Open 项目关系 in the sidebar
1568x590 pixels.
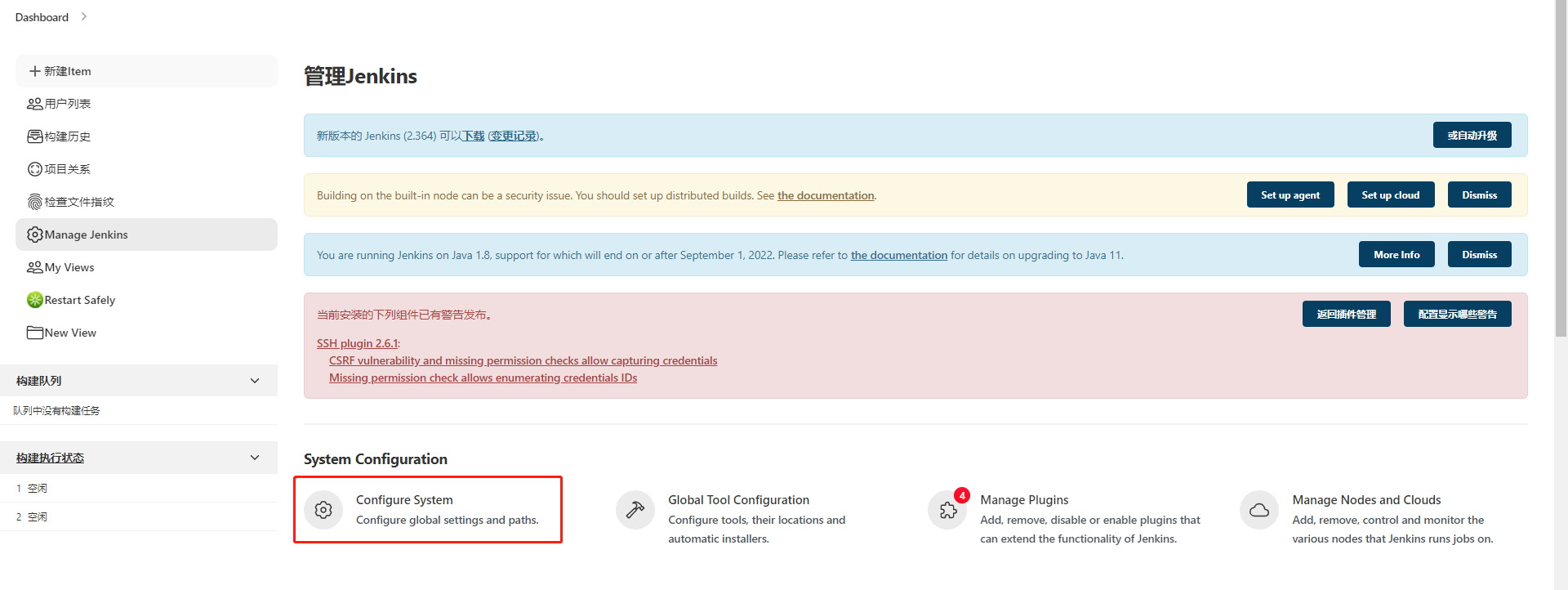(x=146, y=169)
